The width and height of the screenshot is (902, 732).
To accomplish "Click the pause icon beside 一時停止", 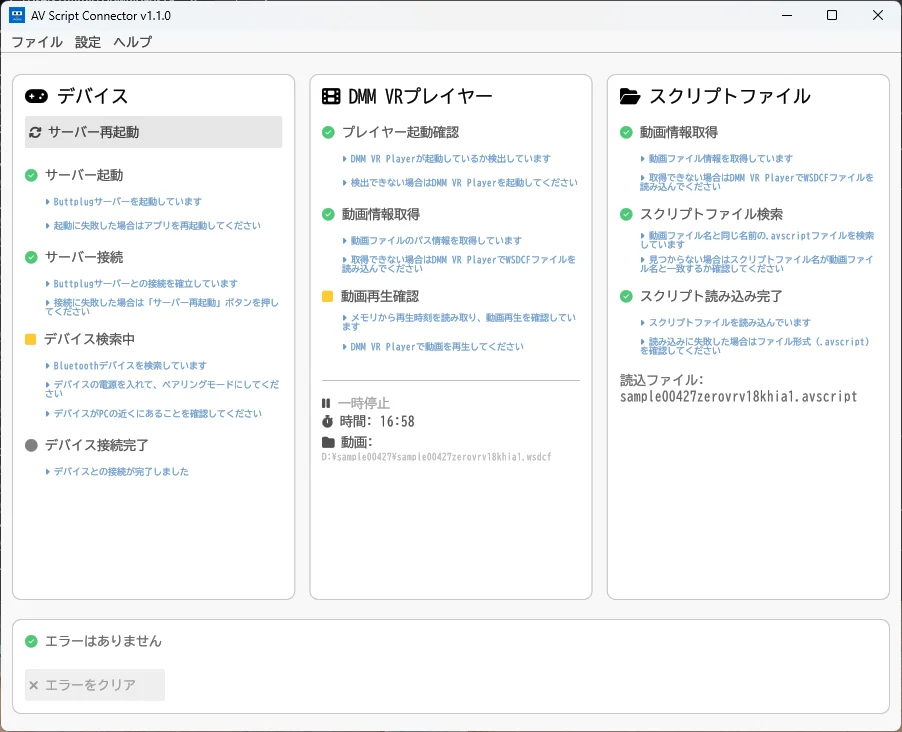I will [x=326, y=403].
